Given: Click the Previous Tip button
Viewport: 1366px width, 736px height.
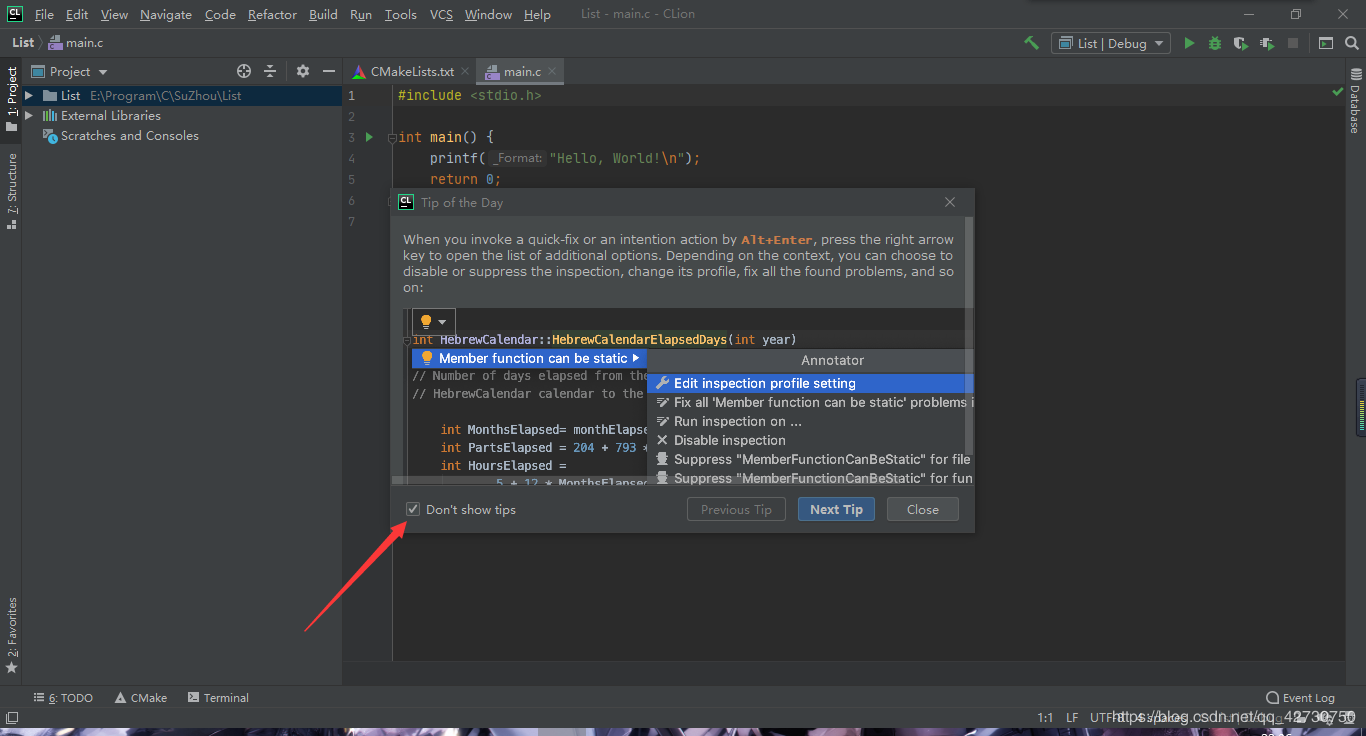Looking at the screenshot, I should pyautogui.click(x=736, y=509).
